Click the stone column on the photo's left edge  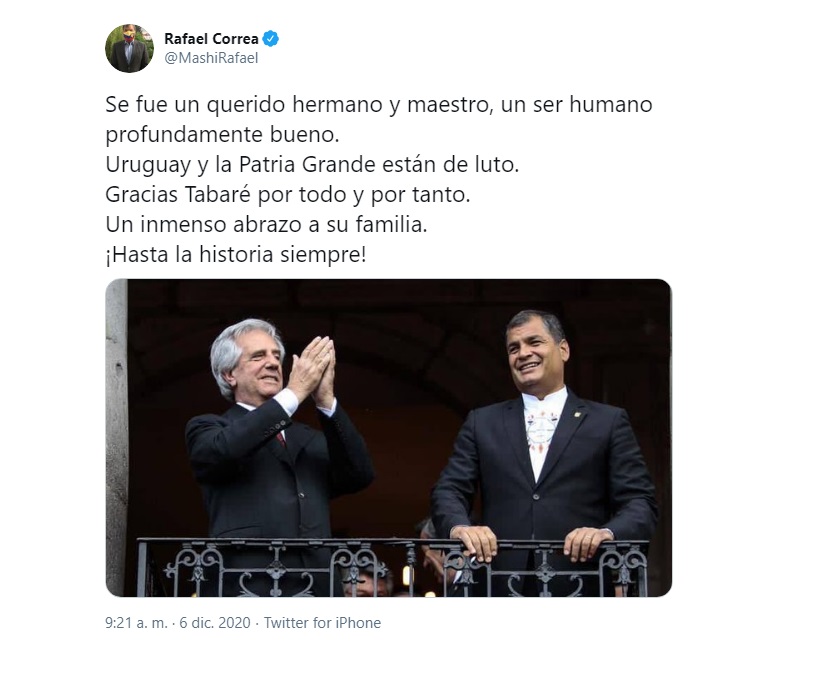coord(117,438)
